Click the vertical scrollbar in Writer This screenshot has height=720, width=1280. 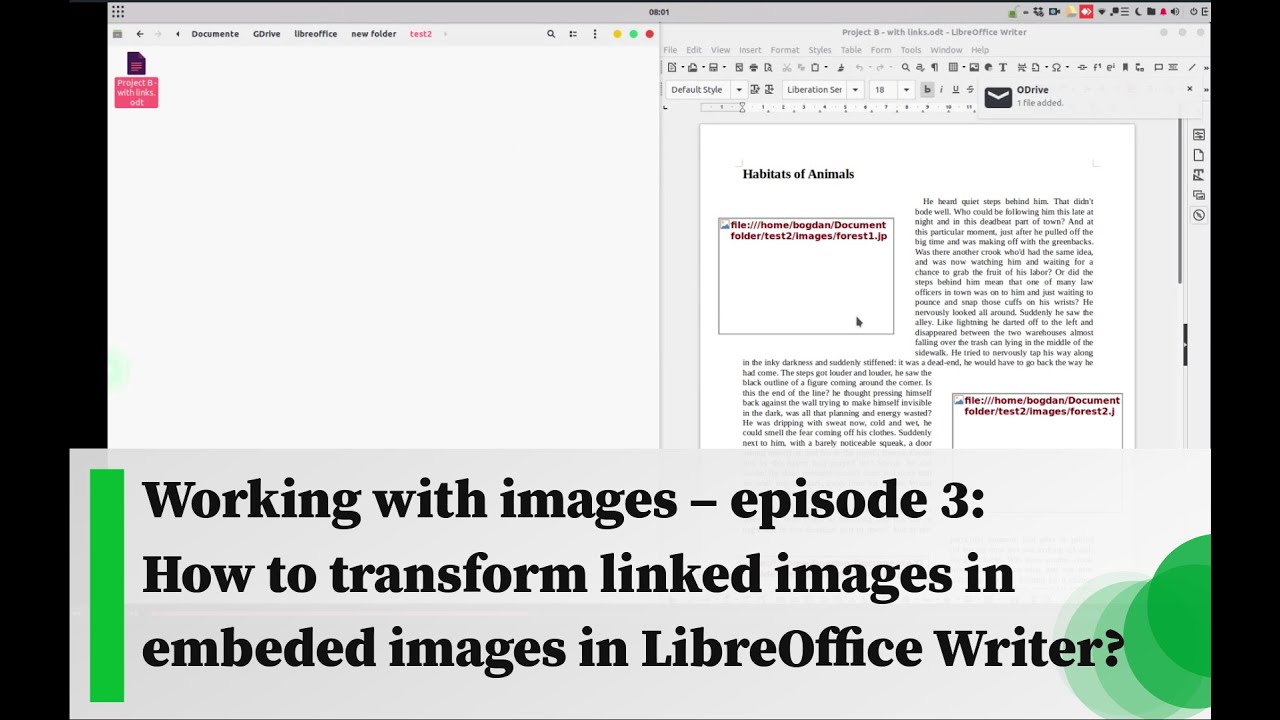[1180, 200]
